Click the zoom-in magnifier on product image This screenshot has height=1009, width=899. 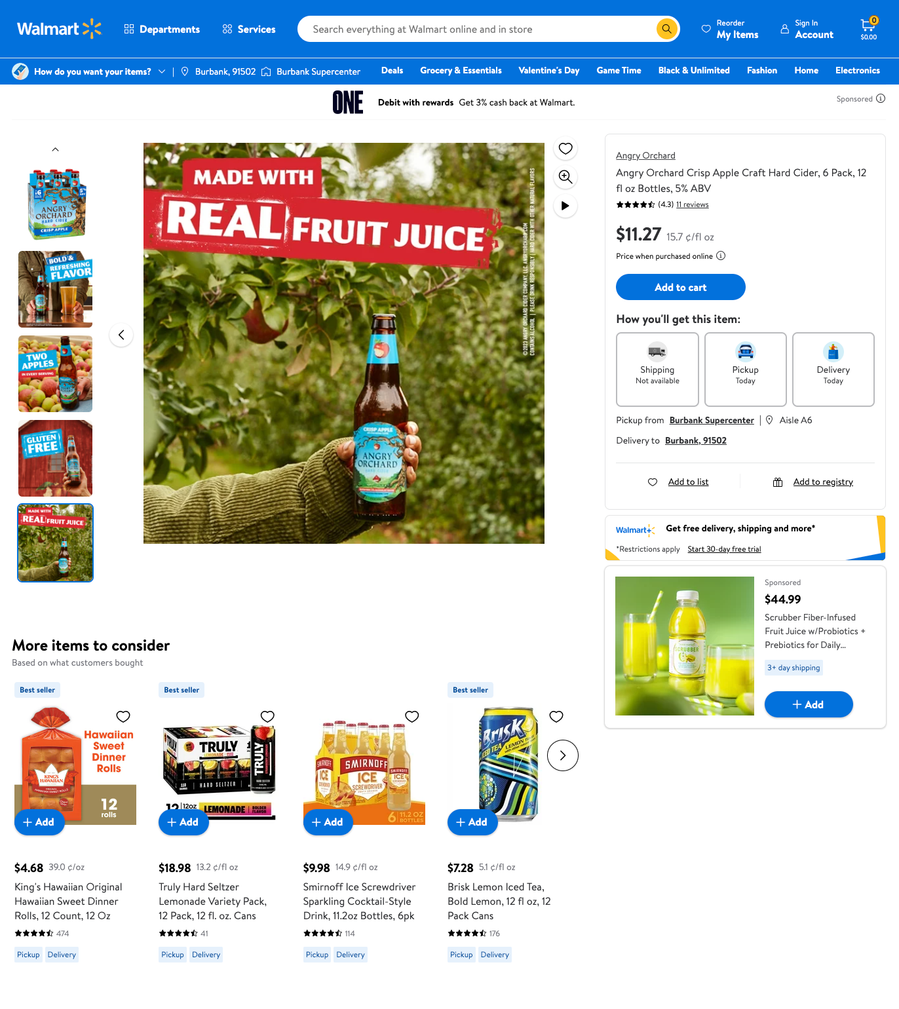pyautogui.click(x=565, y=177)
